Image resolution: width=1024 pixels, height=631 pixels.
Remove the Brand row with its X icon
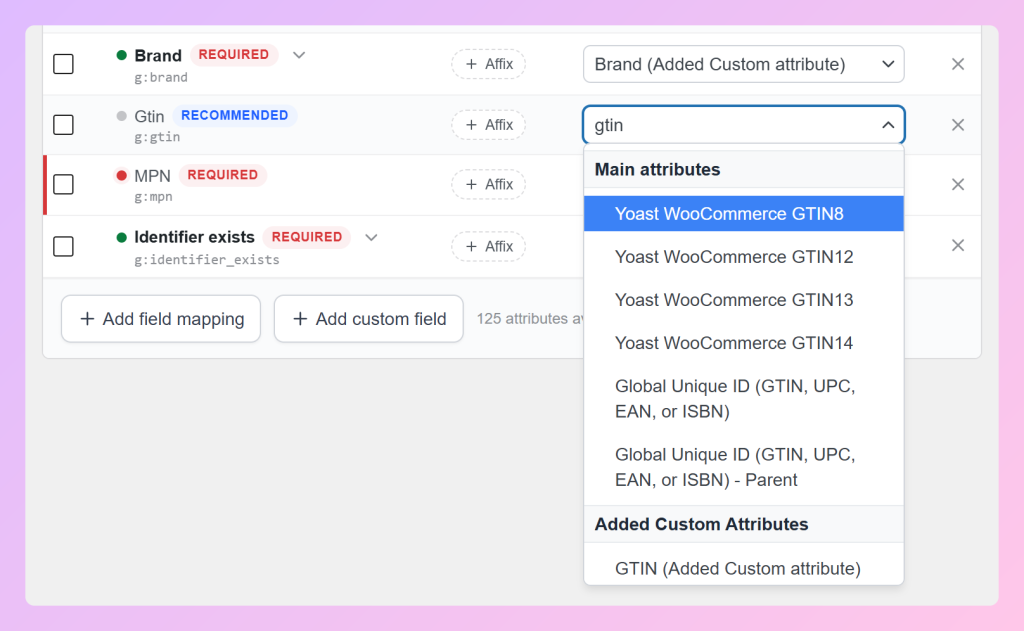tap(957, 64)
